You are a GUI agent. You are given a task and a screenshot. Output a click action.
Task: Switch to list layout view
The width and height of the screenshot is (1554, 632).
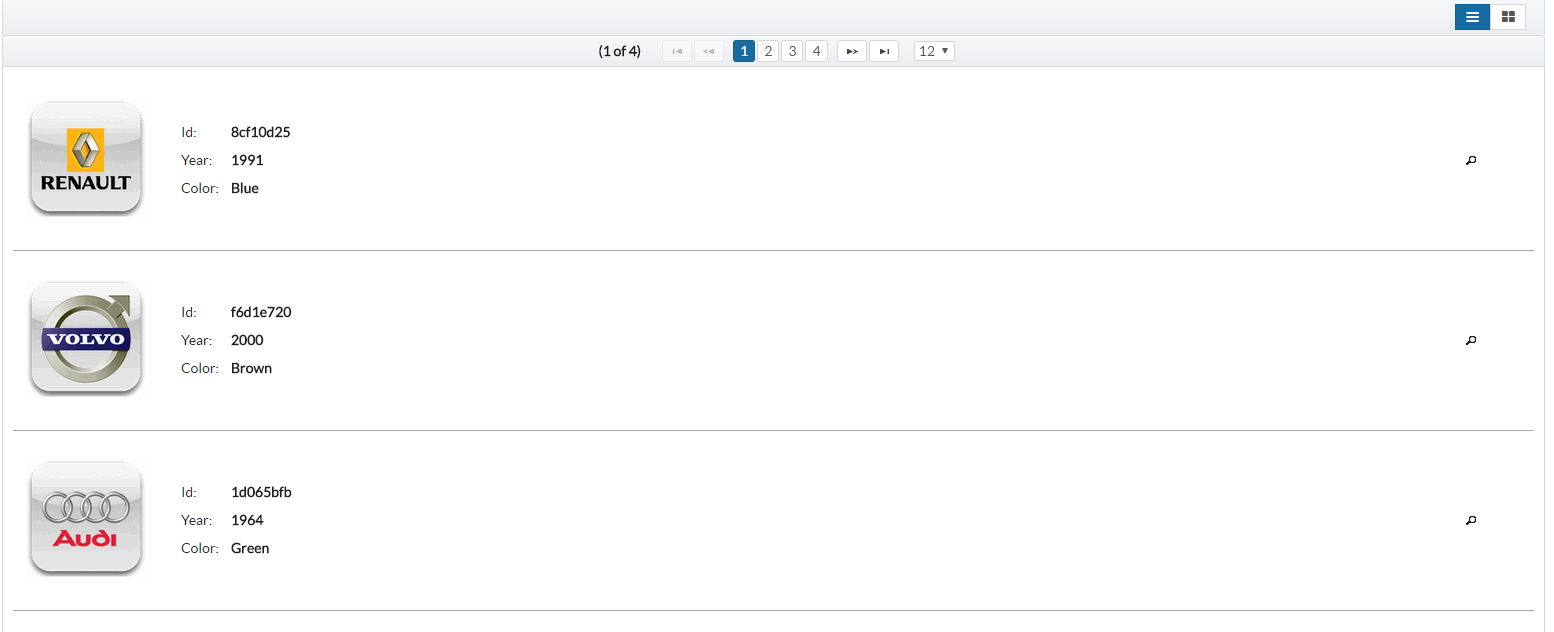pyautogui.click(x=1472, y=17)
